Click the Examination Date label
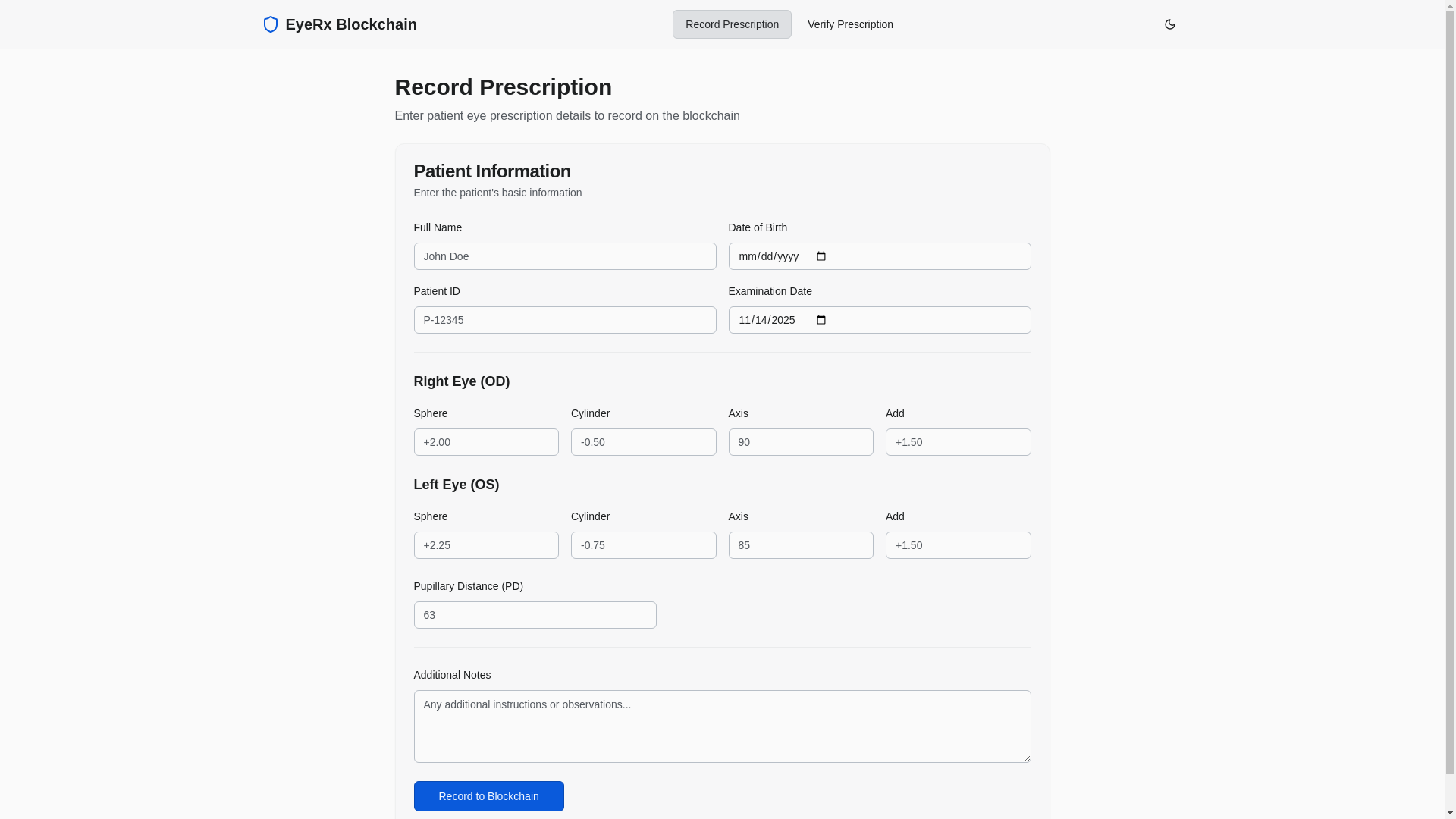Viewport: 1456px width, 819px height. tap(770, 291)
